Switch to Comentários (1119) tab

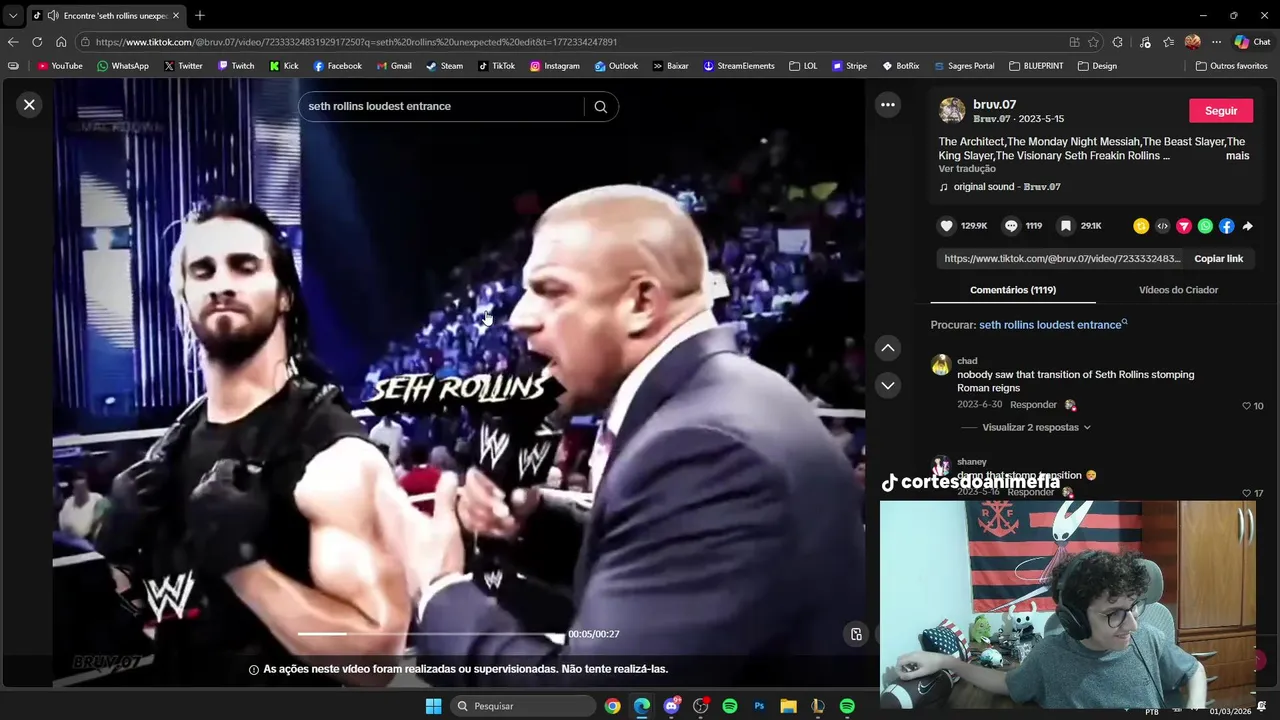(1013, 290)
